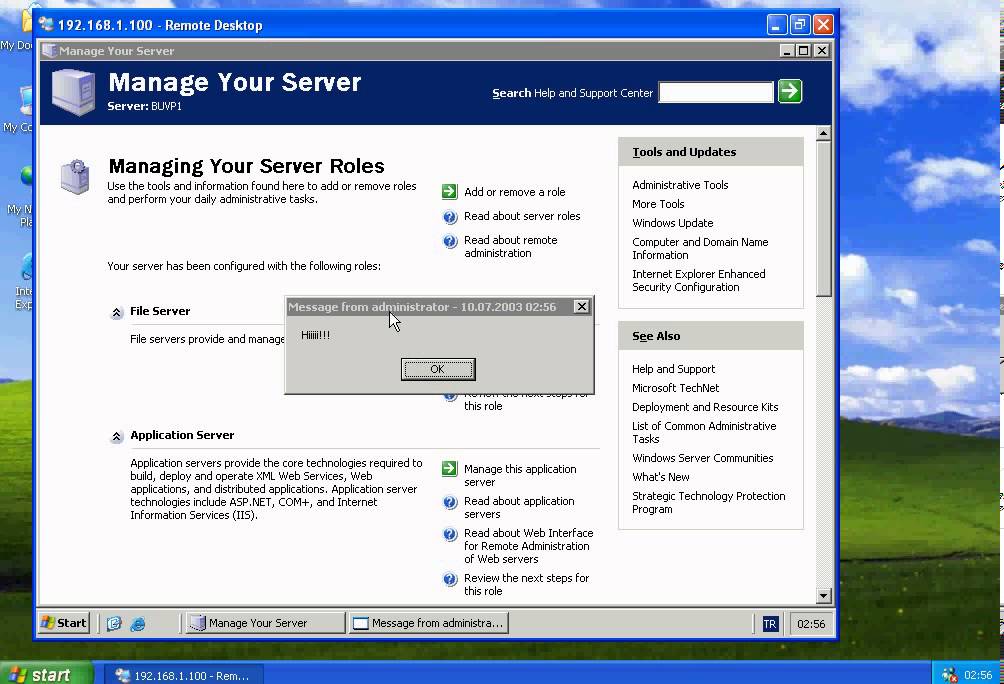Open Strategic Technology Protection Program link
The height and width of the screenshot is (684, 1004).
click(708, 503)
